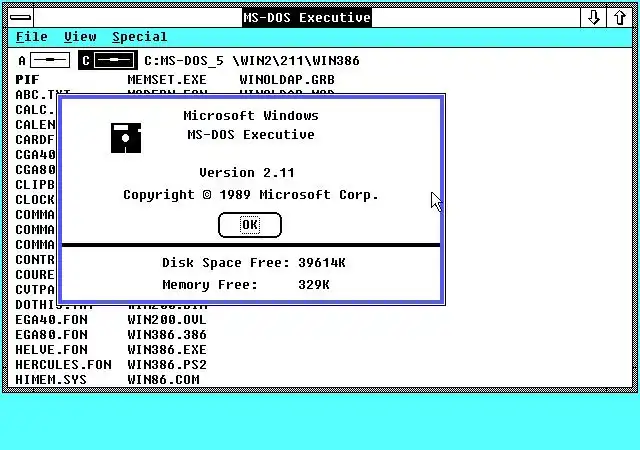Click the OK button in the dialog
Image resolution: width=640 pixels, height=450 pixels.
[250, 225]
